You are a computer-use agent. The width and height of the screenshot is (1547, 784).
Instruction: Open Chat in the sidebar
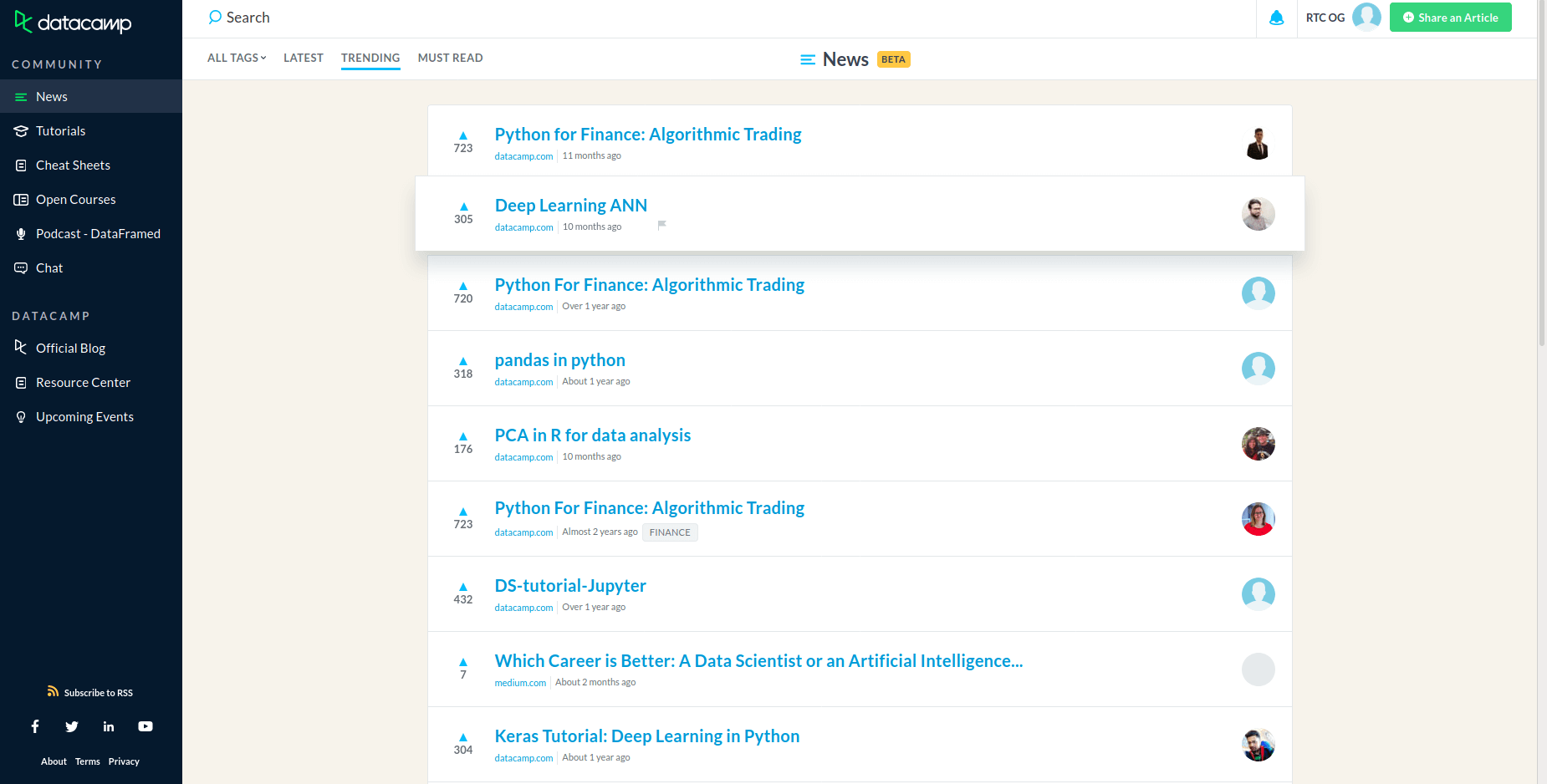click(91, 267)
